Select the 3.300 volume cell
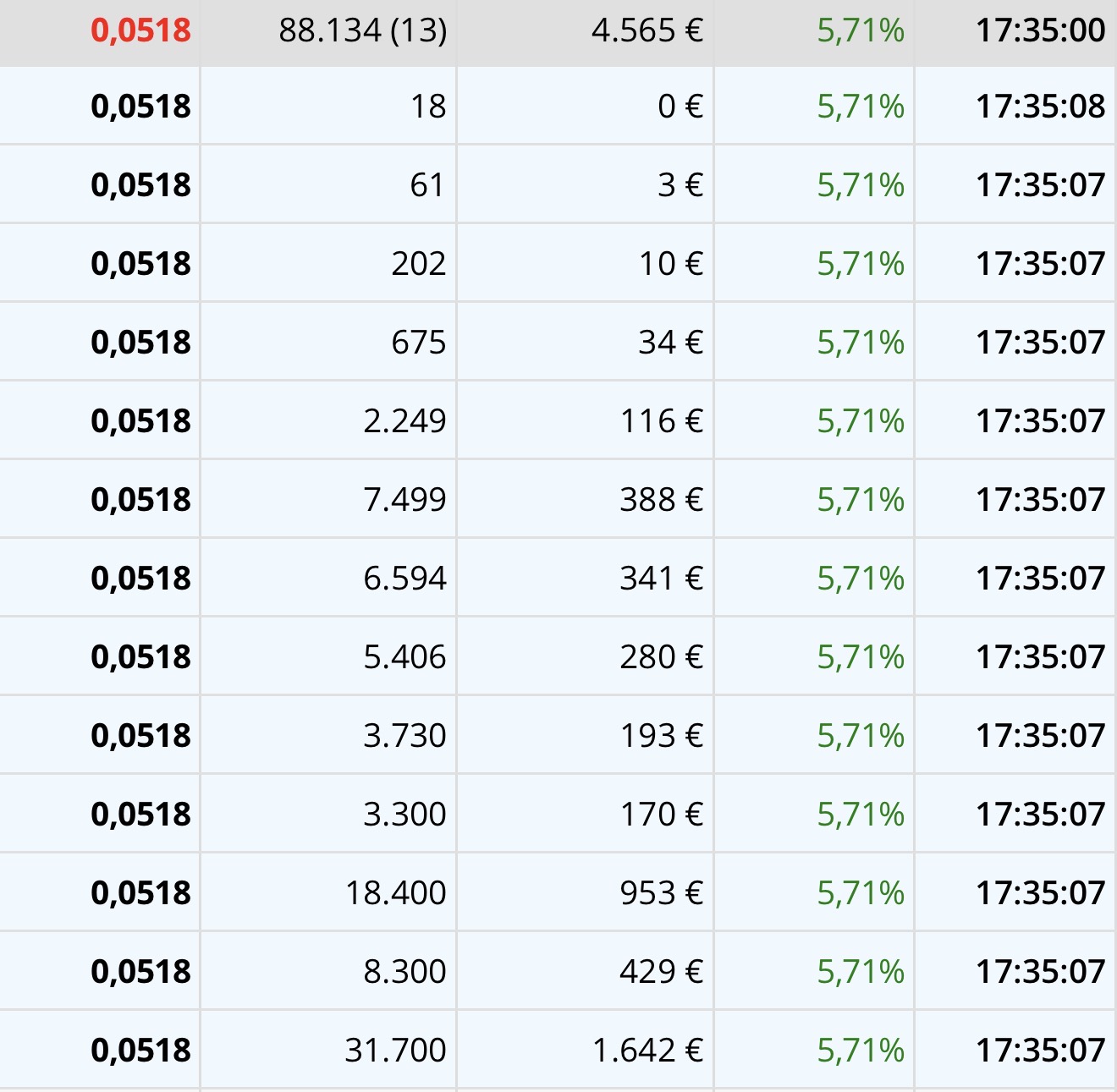The image size is (1117, 1092). point(404,815)
